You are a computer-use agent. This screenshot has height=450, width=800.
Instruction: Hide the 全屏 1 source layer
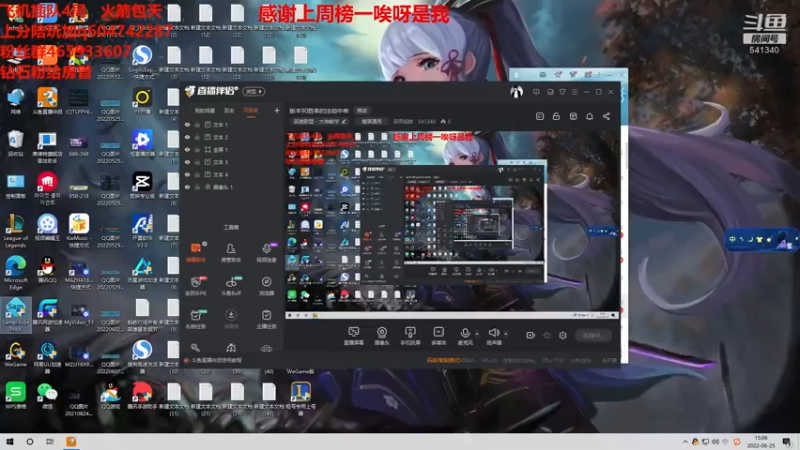pyautogui.click(x=187, y=149)
